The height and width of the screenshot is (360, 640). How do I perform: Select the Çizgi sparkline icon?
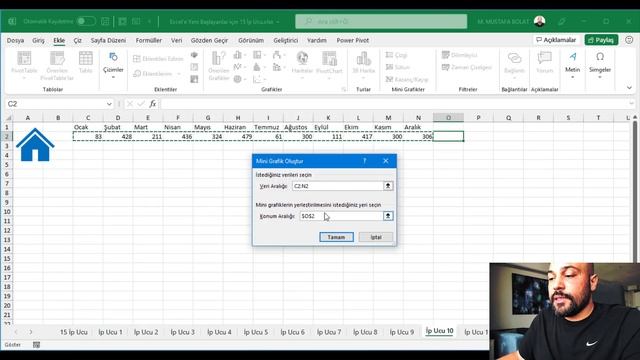396,55
